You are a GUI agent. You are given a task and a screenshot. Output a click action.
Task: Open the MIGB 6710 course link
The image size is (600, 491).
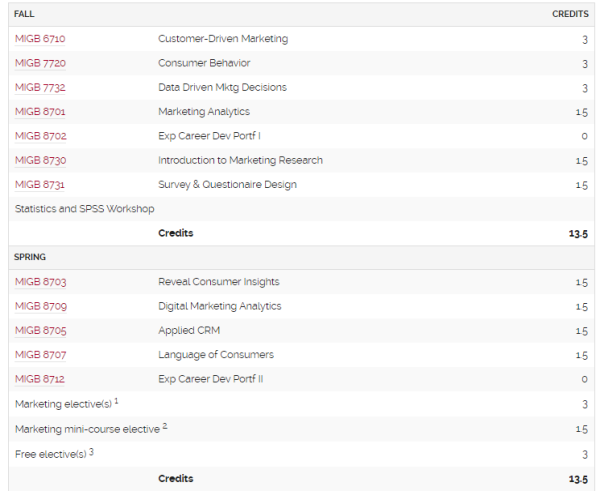40,39
